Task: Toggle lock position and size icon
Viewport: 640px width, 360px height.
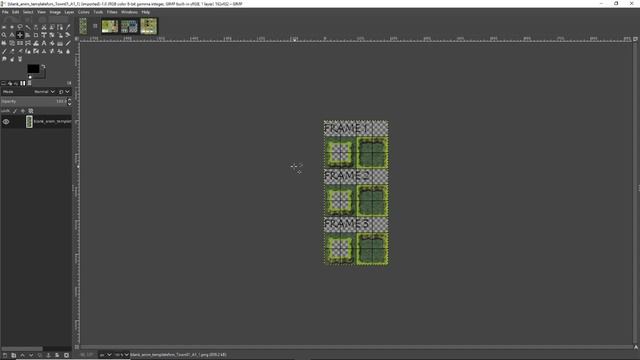Action: (x=23, y=111)
